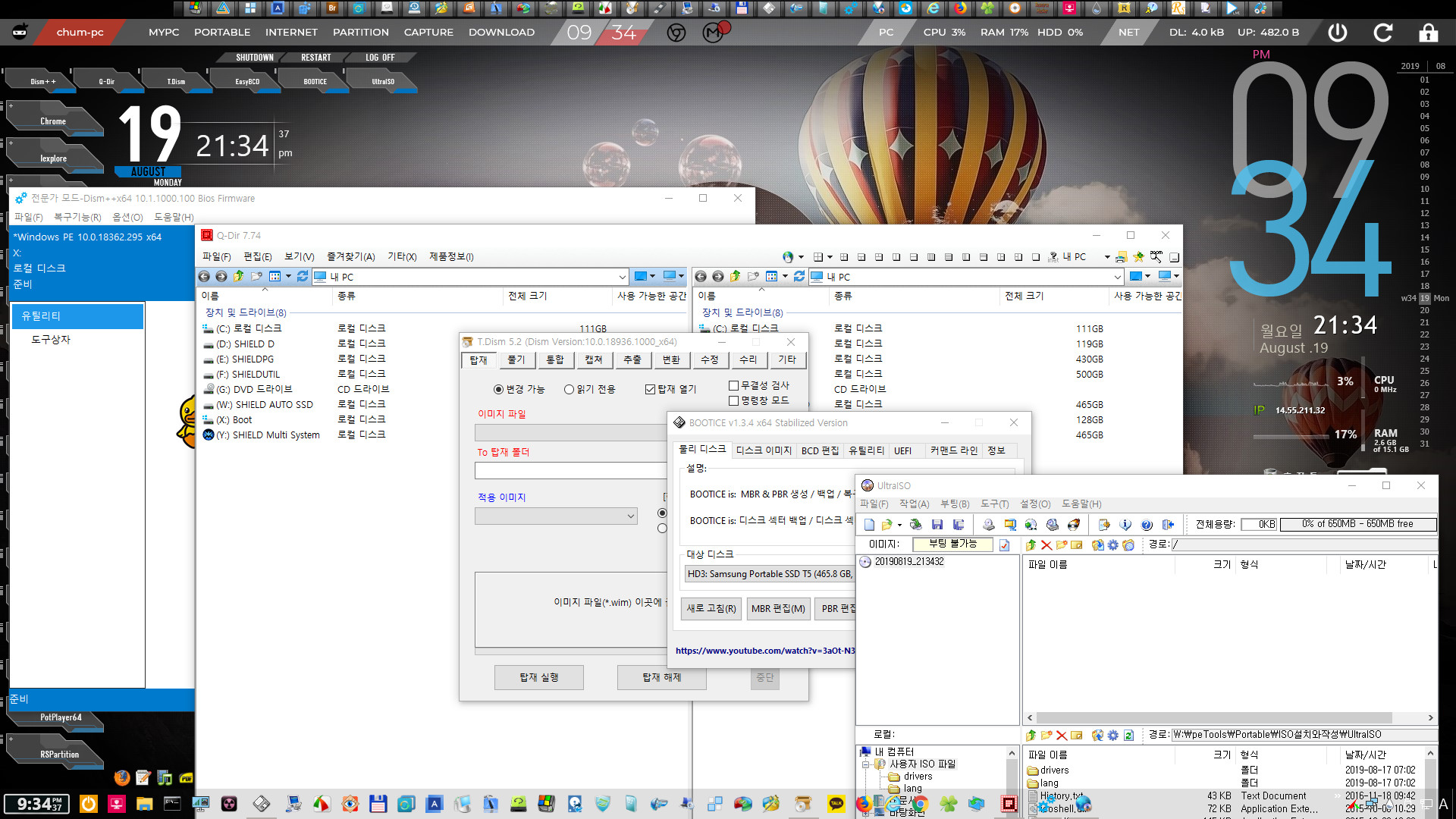The image size is (1456, 819).
Task: Open '즐겨찾기(A)' menu in Q-Dir
Action: [x=350, y=257]
